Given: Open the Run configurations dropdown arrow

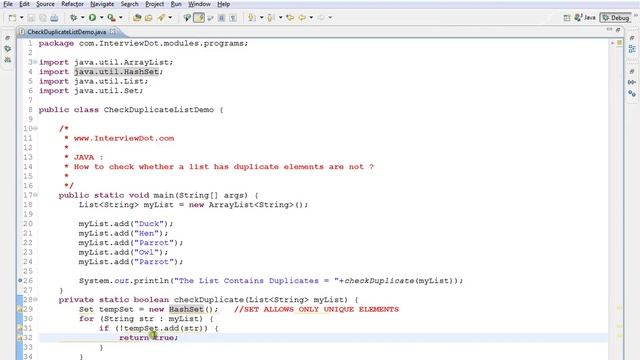Looking at the screenshot, I should click(x=101, y=18).
